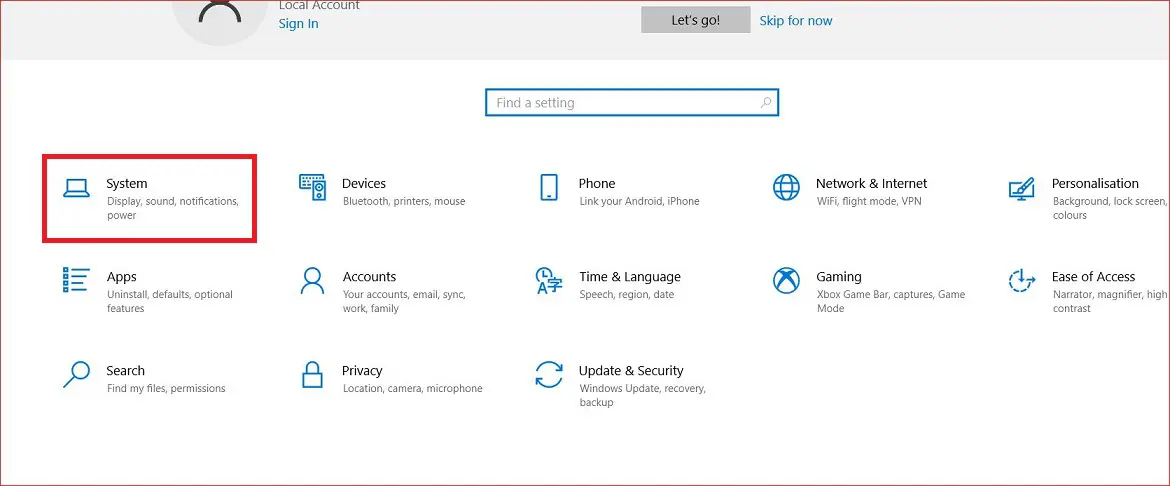
Task: Click 'Speech, region, date' description
Action: (x=627, y=295)
